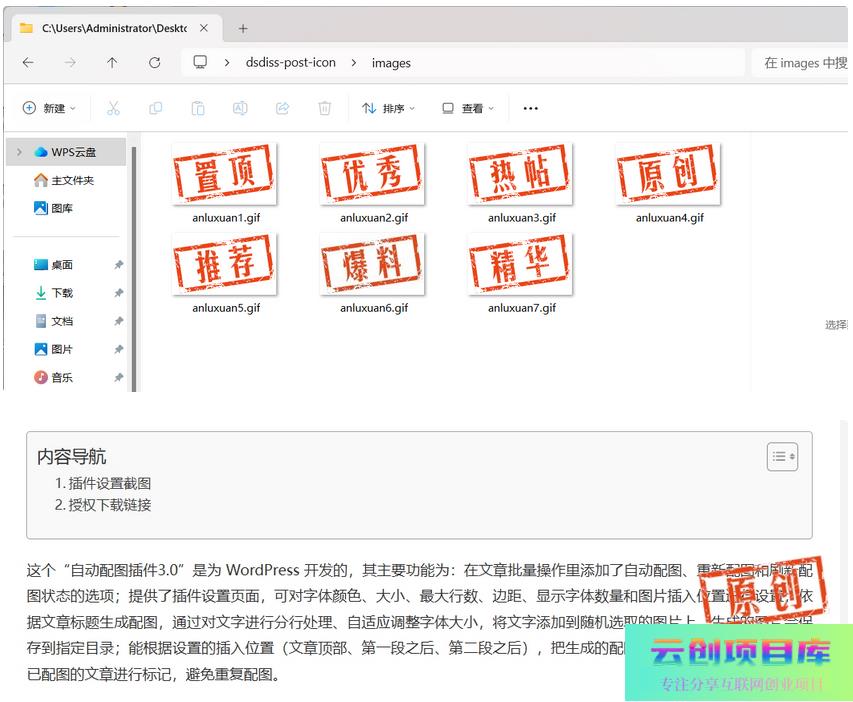Open the 排序 sort dropdown
Viewport: 853px width, 702px height.
[x=388, y=108]
